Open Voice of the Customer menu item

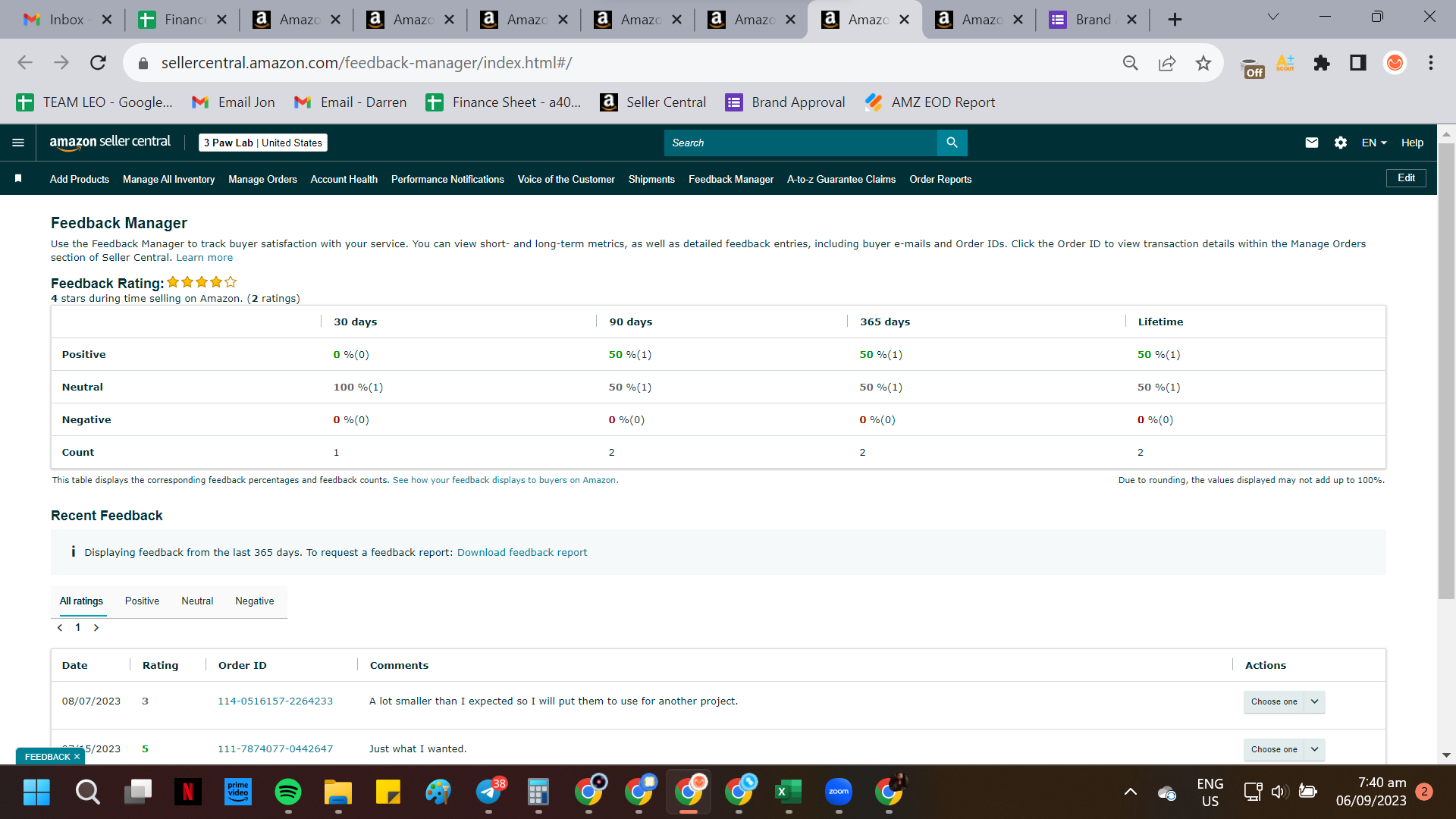(566, 179)
